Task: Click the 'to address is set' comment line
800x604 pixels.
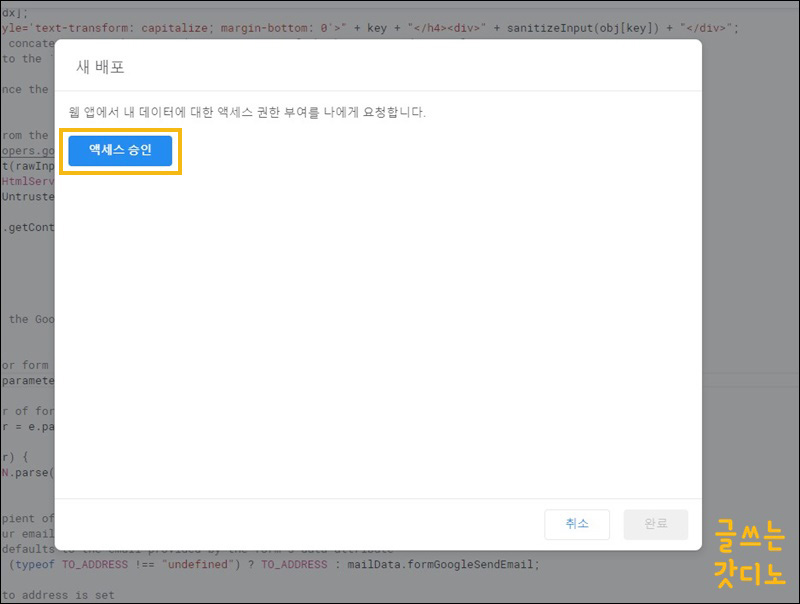Action: (x=58, y=595)
